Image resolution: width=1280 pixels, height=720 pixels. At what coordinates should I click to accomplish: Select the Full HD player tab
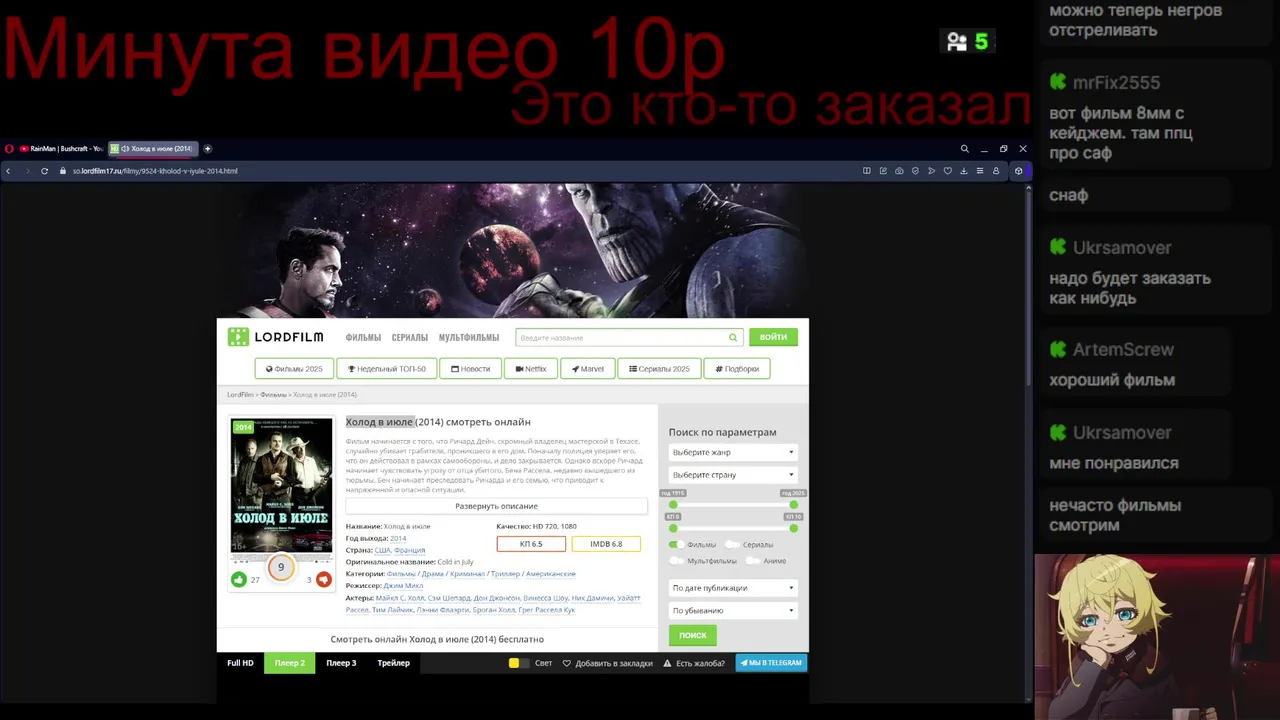click(240, 663)
